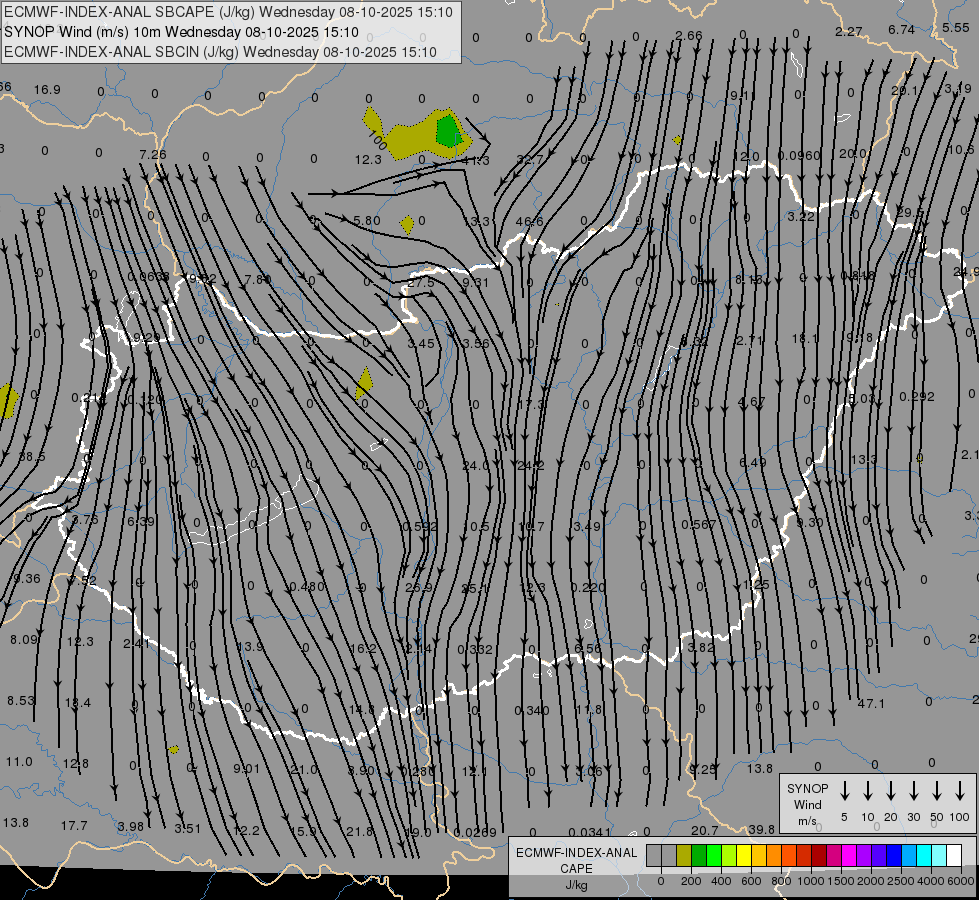Viewport: 979px width, 900px height.
Task: Click the dark green CAPE patch on map
Action: (x=449, y=130)
